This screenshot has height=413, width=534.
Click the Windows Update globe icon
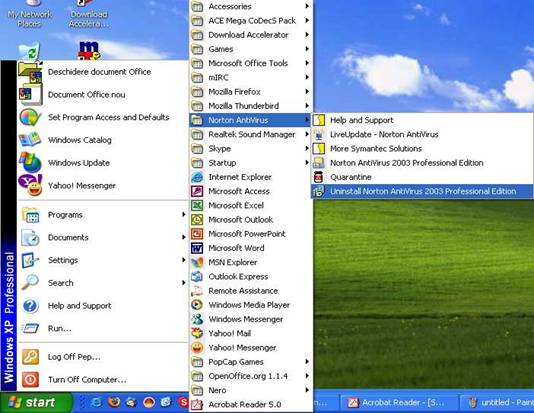click(30, 162)
